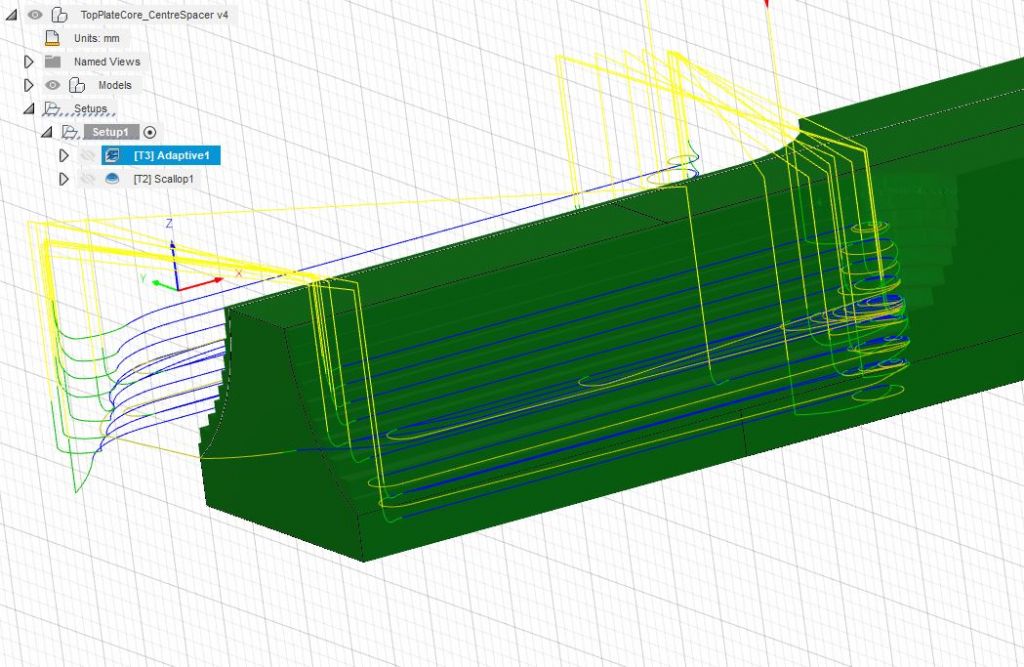
Task: Click the Models component icon
Action: point(77,85)
